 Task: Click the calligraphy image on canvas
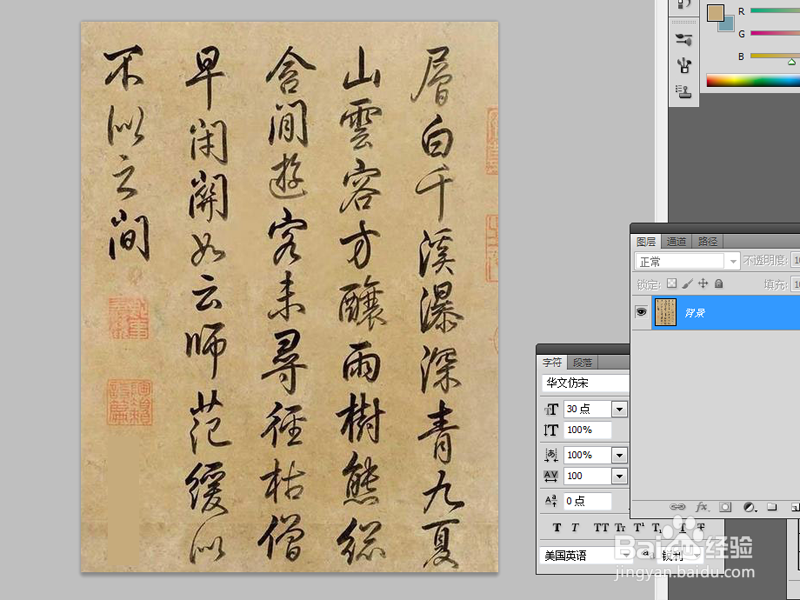(289, 296)
